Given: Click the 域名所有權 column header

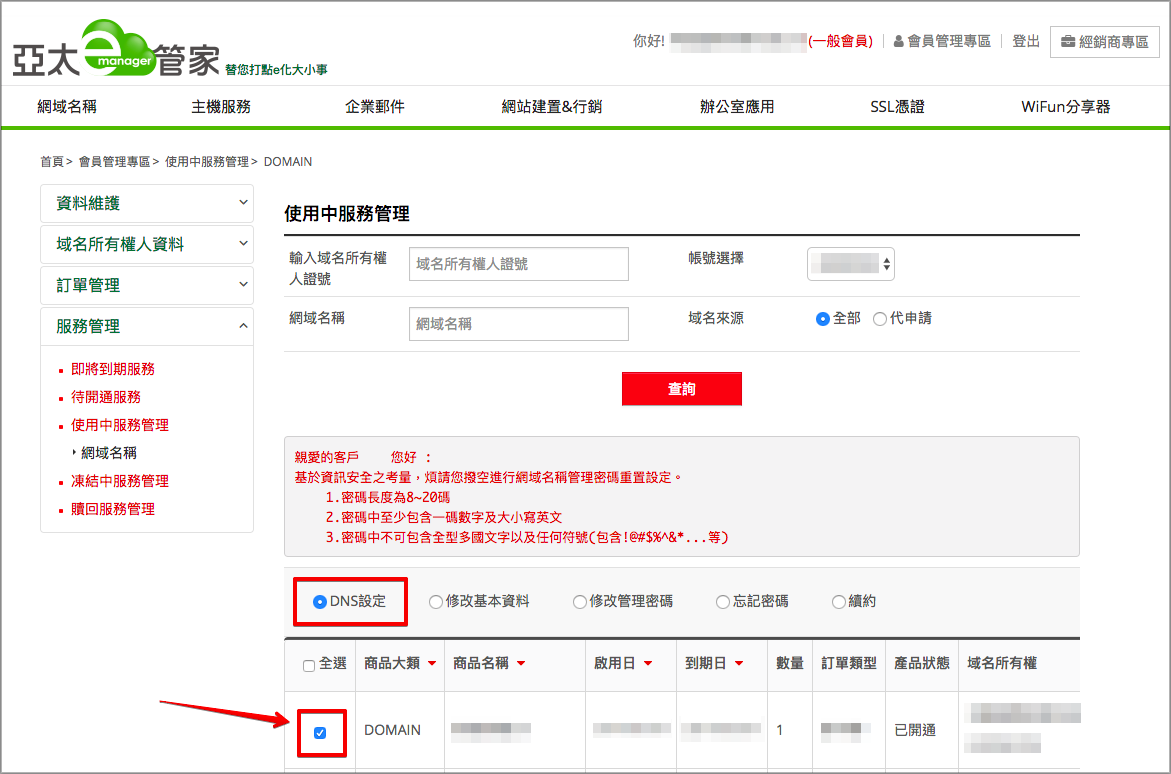Looking at the screenshot, I should click(1001, 663).
